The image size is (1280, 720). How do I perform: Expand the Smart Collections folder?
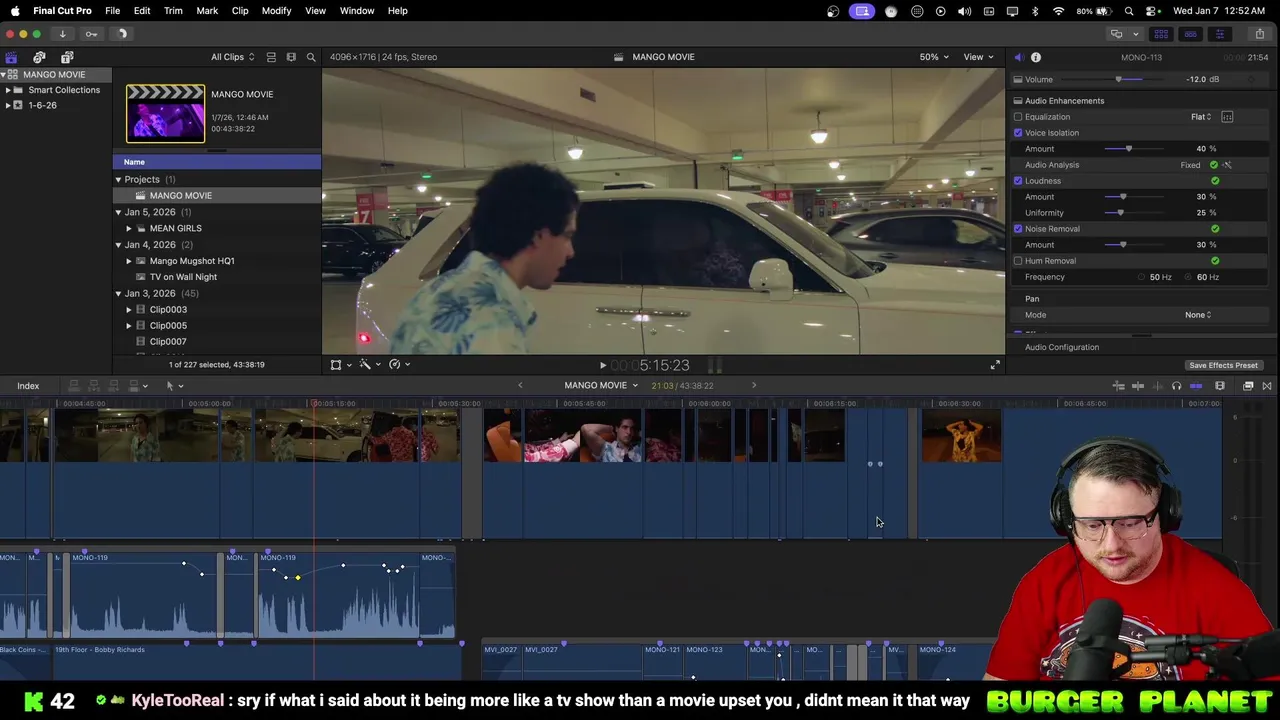click(x=8, y=90)
